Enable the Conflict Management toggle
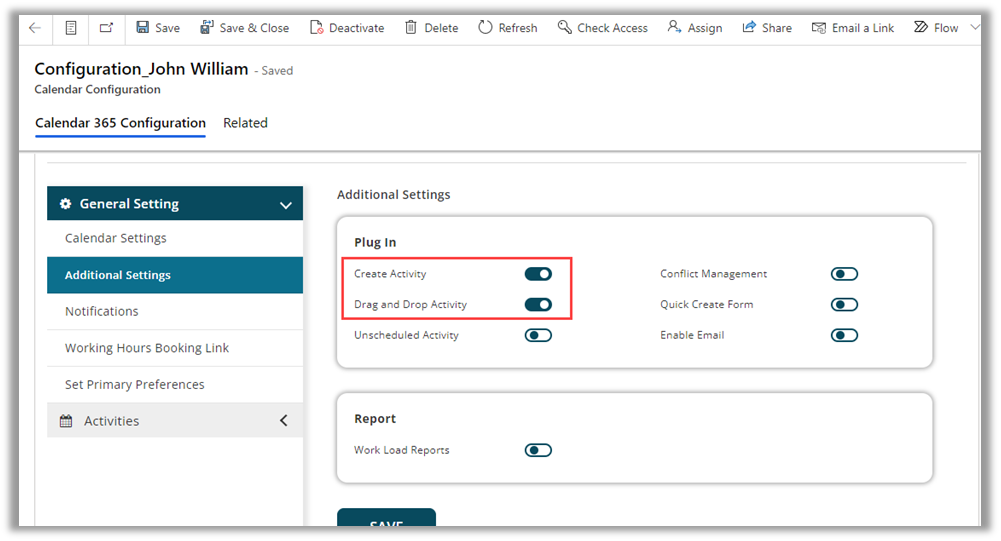Viewport: 1001px width, 541px height. pyautogui.click(x=844, y=274)
